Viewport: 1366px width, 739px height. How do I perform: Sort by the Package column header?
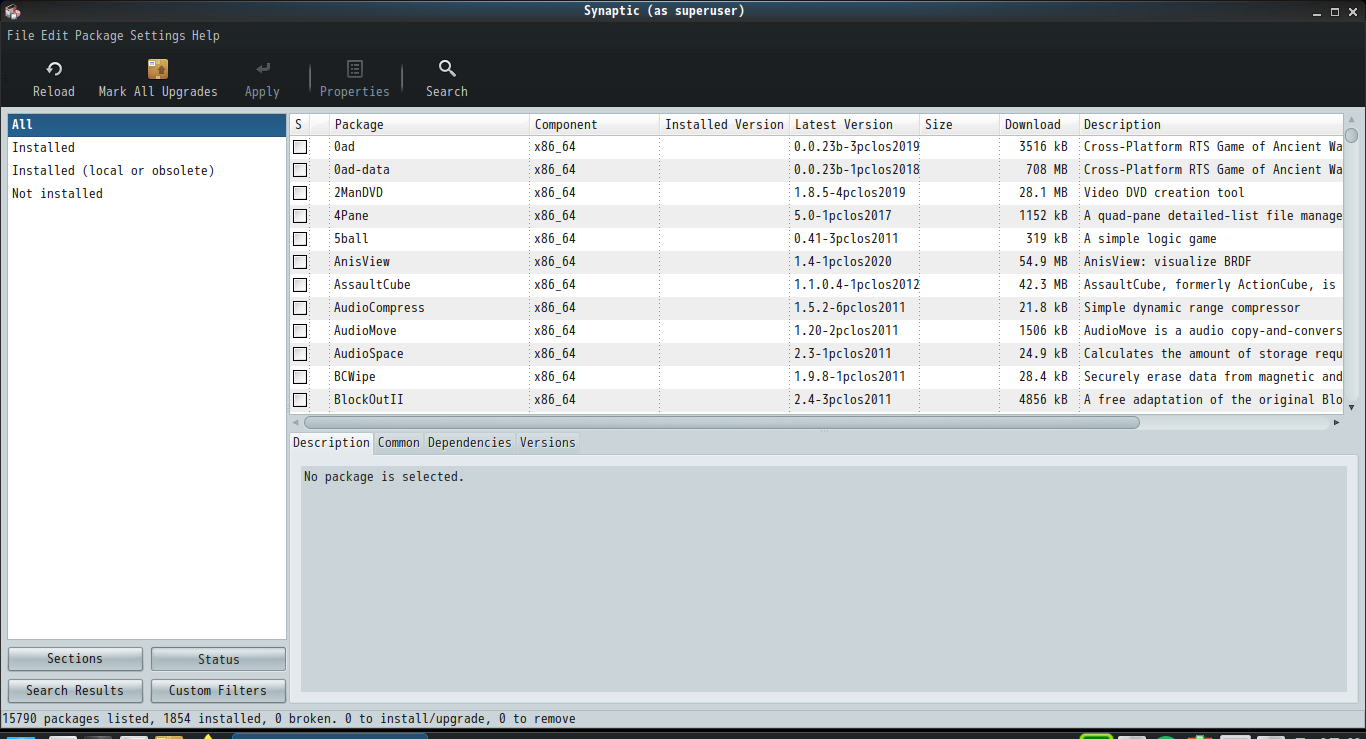pos(429,125)
